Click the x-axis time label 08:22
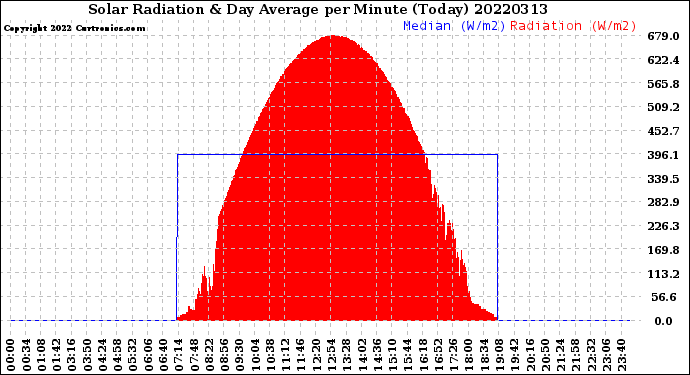The image size is (690, 375). pyautogui.click(x=209, y=355)
